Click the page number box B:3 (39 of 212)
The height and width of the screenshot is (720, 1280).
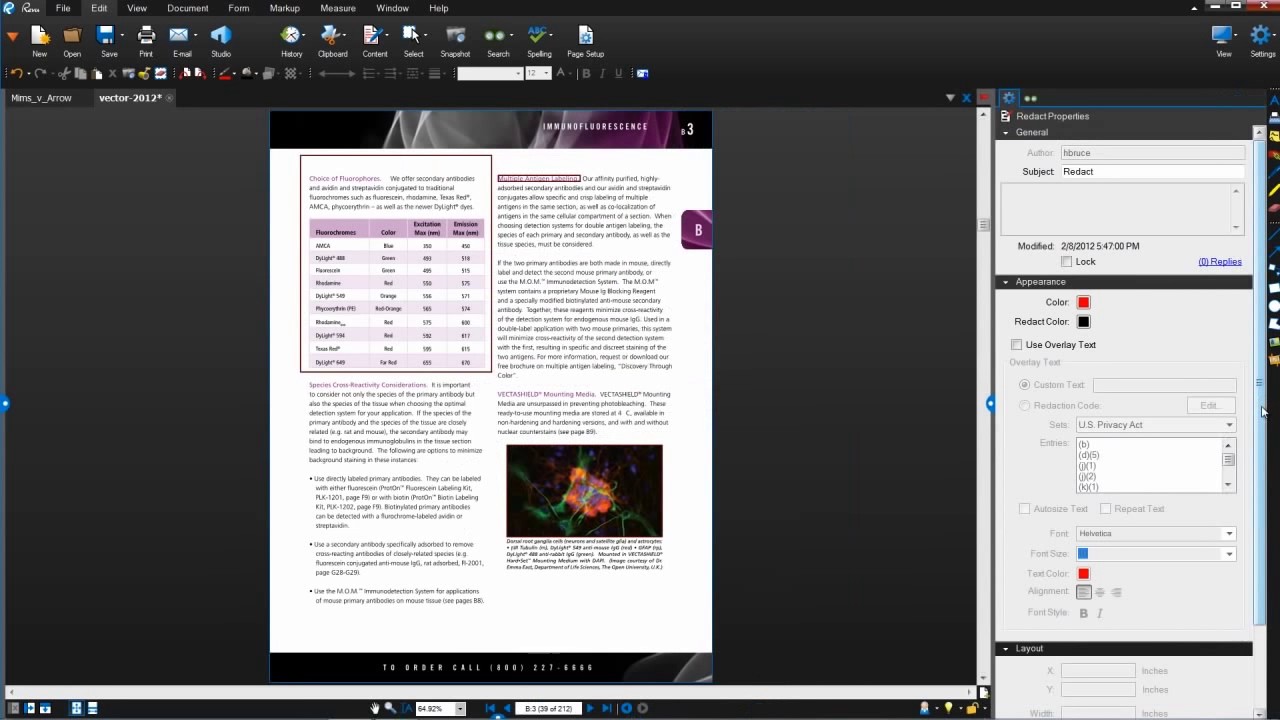550,709
